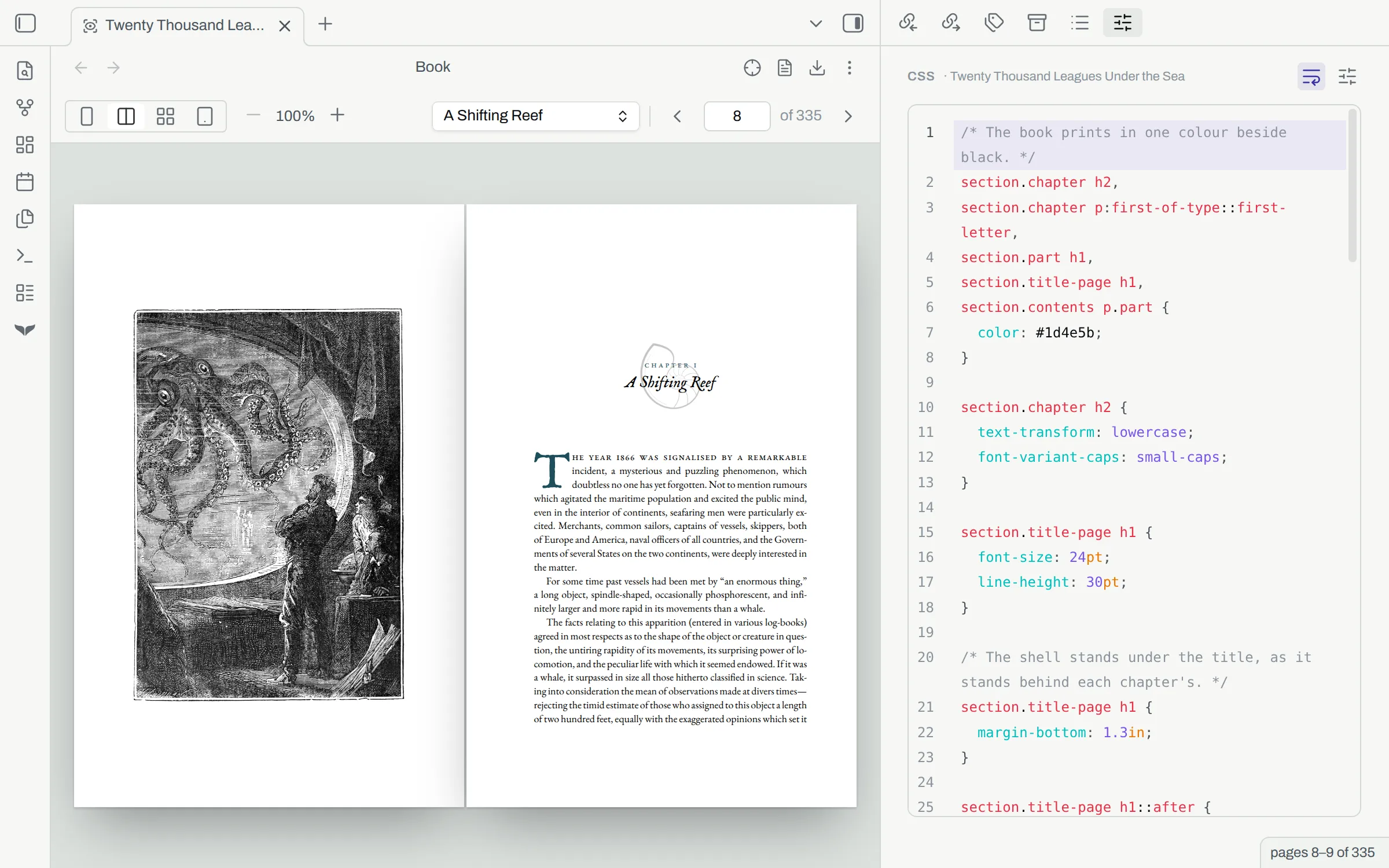
Task: Click the color value #1d4e5b
Action: 1064,333
